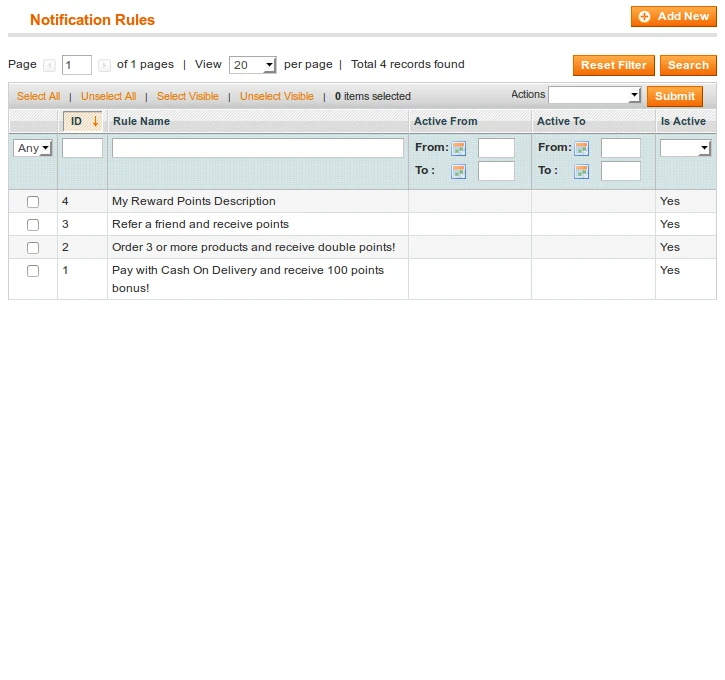Click the Add New button
The width and height of the screenshot is (725, 680).
coord(674,17)
